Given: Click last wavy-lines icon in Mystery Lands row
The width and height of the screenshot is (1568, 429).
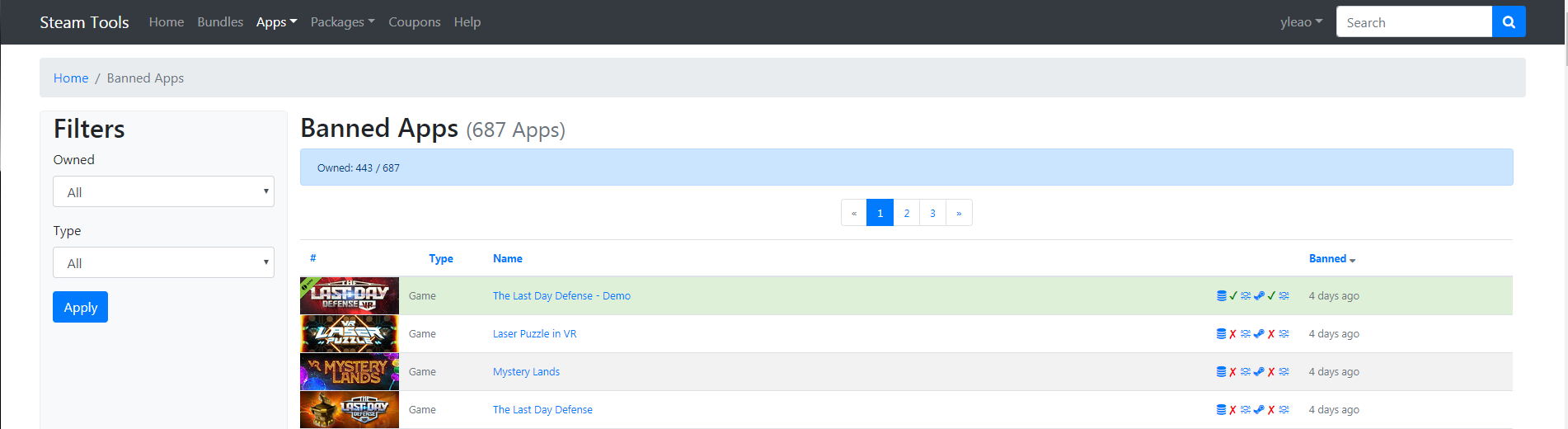Looking at the screenshot, I should [1284, 371].
